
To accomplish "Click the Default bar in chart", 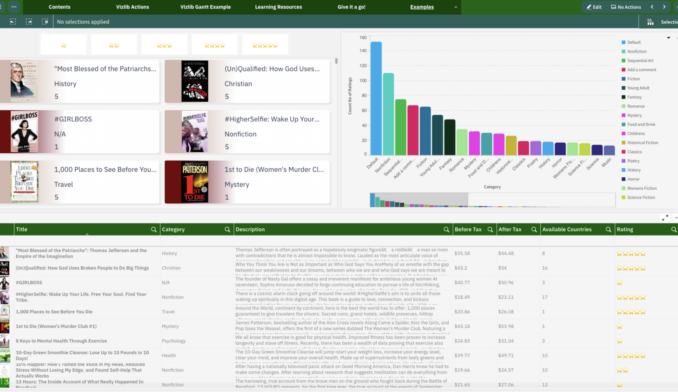I will pyautogui.click(x=376, y=98).
